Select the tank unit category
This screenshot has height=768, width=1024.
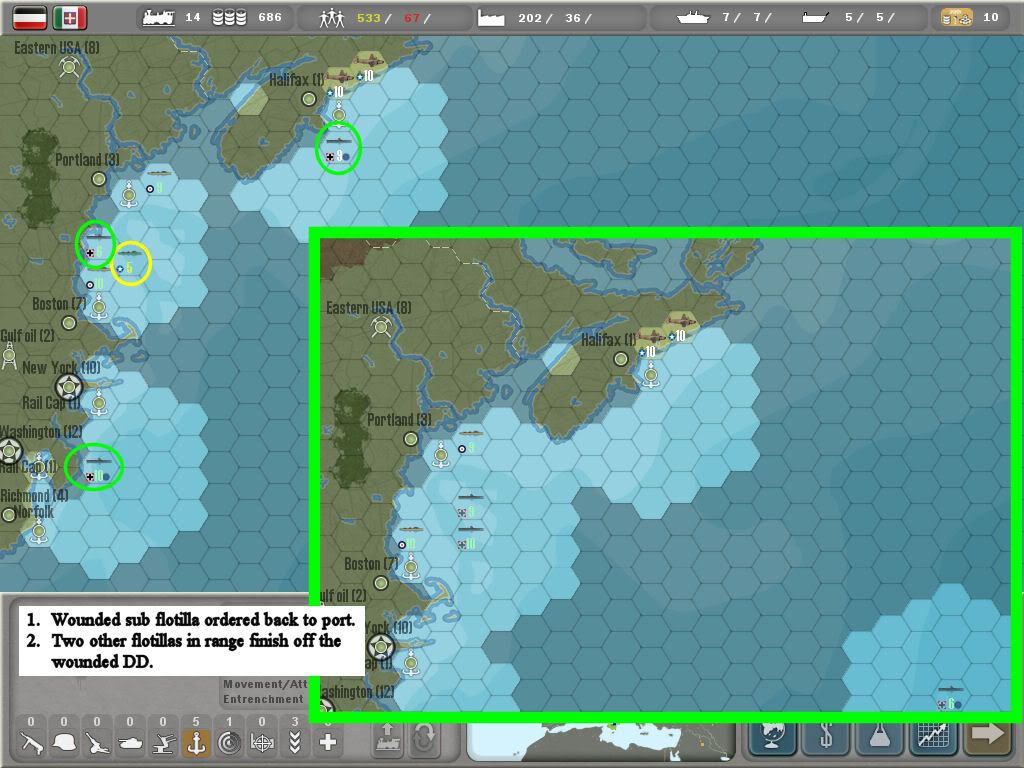(130, 742)
